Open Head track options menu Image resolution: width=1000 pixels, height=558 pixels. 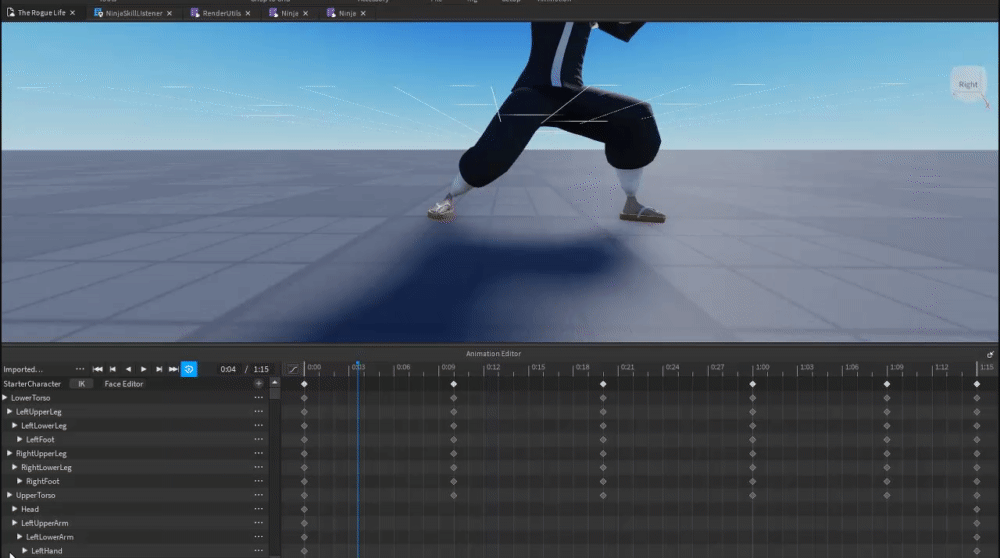tap(258, 509)
